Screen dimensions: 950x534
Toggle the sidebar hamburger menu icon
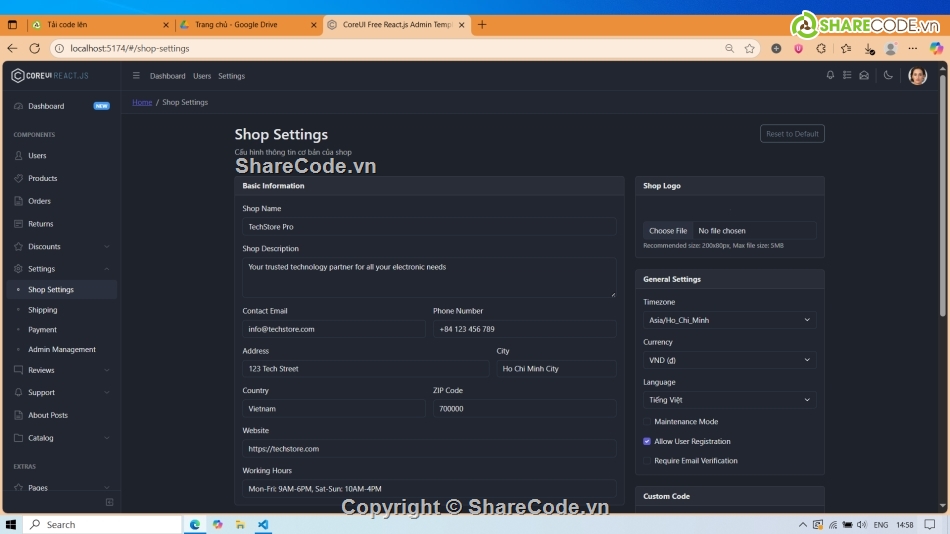(136, 76)
